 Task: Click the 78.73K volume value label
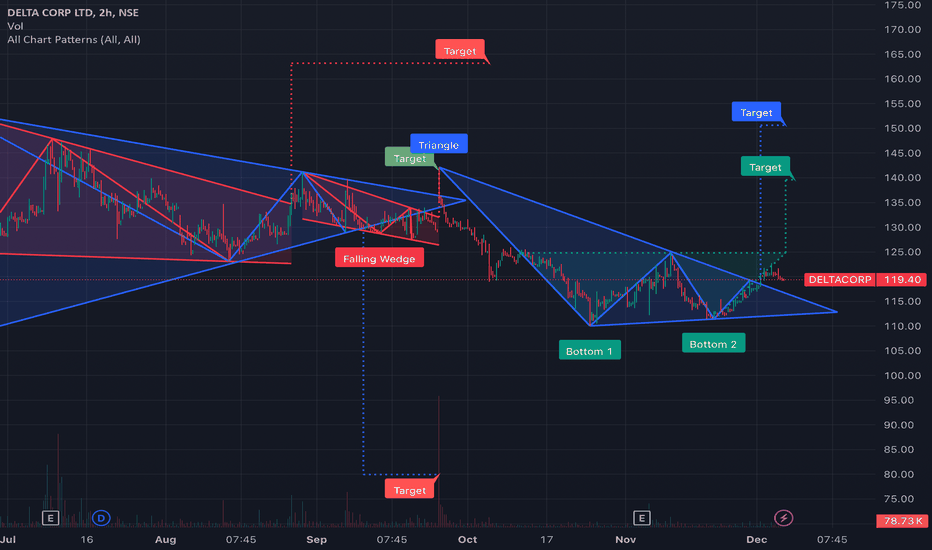902,521
